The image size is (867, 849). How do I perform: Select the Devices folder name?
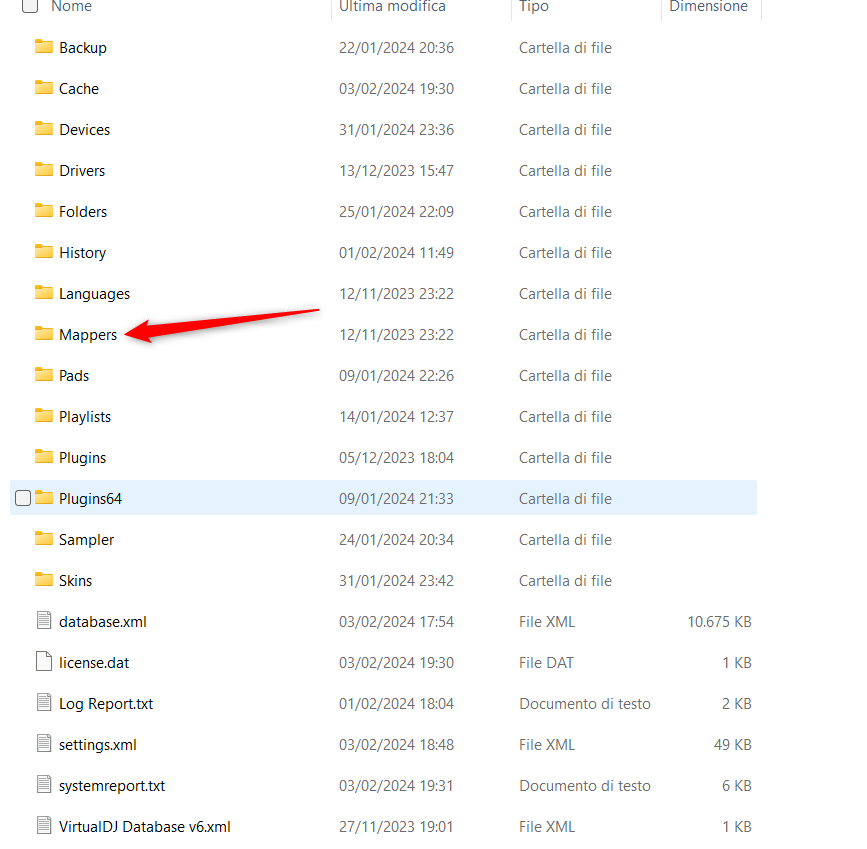[x=85, y=129]
